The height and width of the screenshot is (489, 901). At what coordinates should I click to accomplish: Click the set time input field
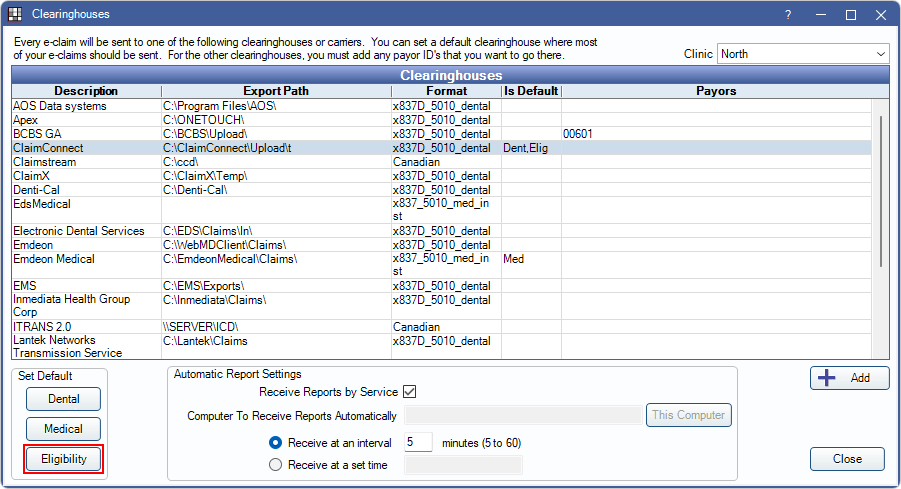(463, 465)
